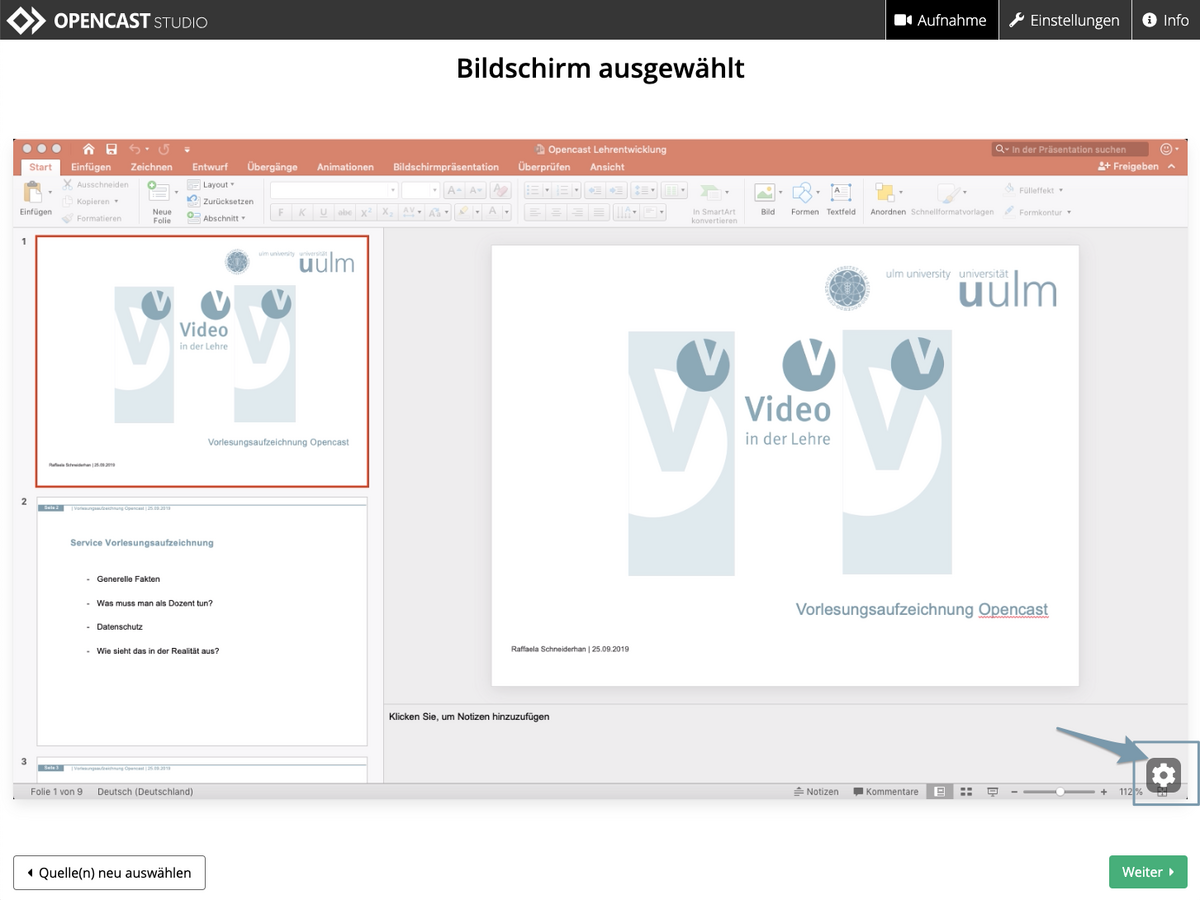Collapse the ribbon with the chevron beside Freigeben
This screenshot has height=900, width=1200.
click(1171, 167)
